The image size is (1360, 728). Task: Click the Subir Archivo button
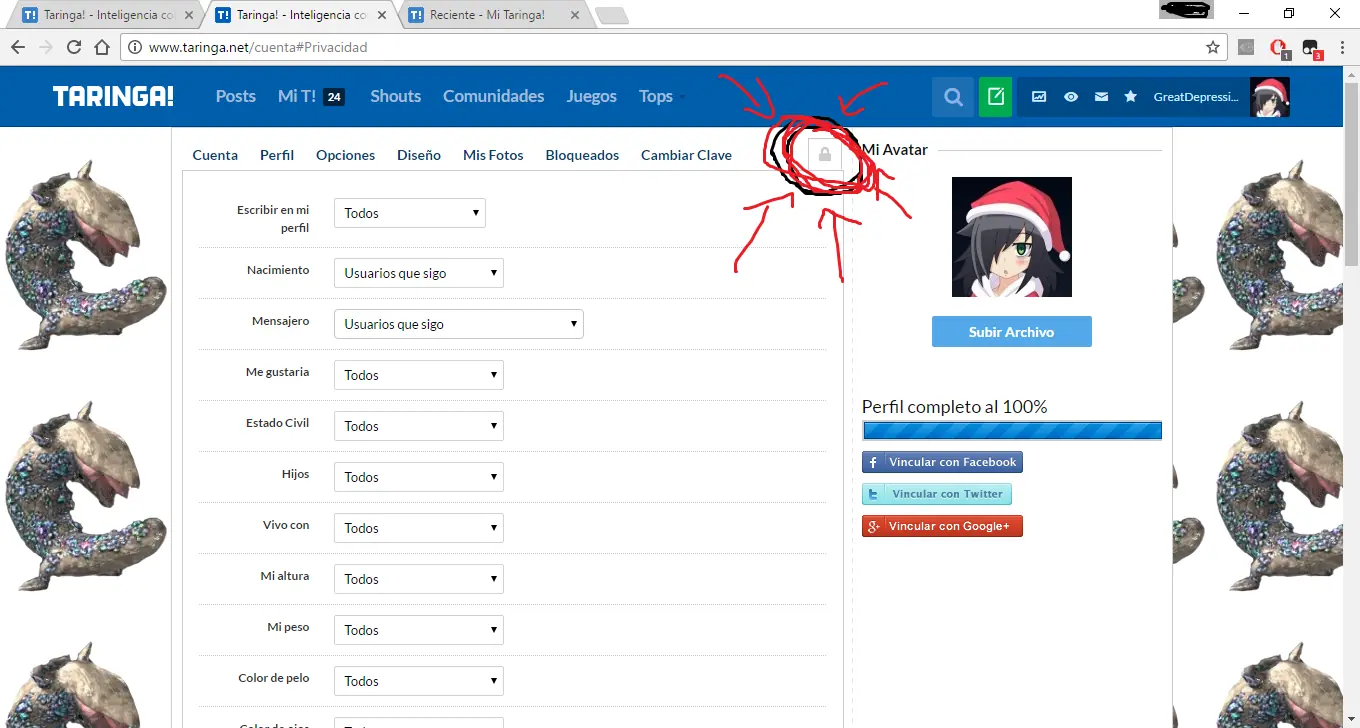pyautogui.click(x=1011, y=332)
